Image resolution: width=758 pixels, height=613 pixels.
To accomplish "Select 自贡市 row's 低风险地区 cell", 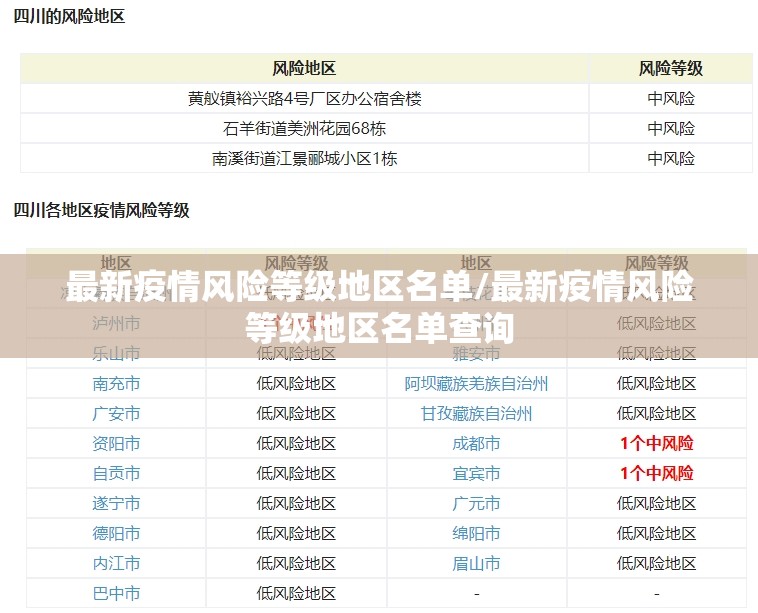I will pos(296,473).
